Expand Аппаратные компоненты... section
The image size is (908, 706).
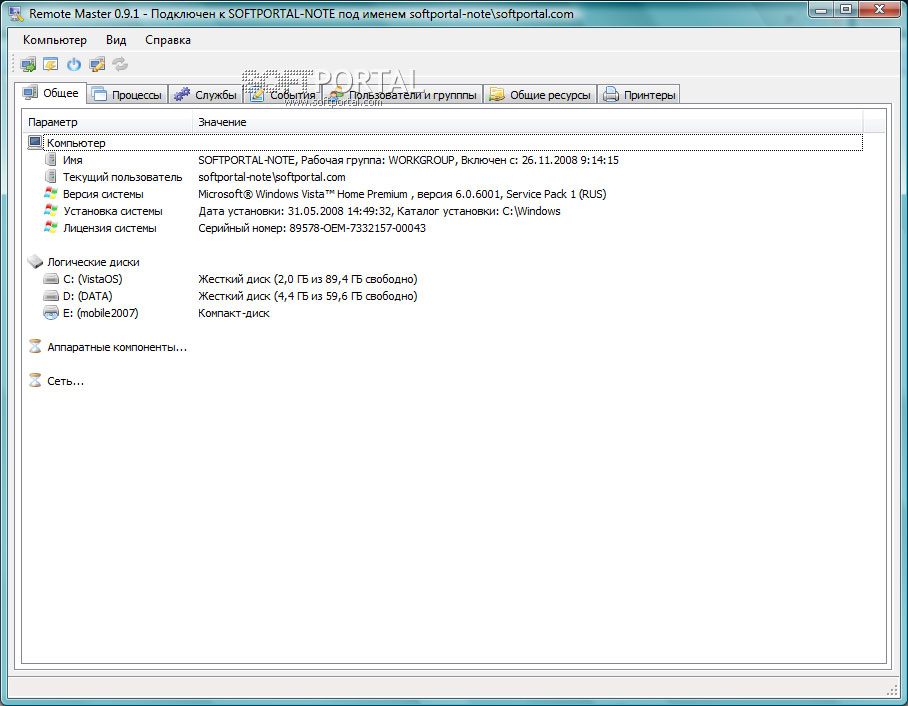(117, 347)
